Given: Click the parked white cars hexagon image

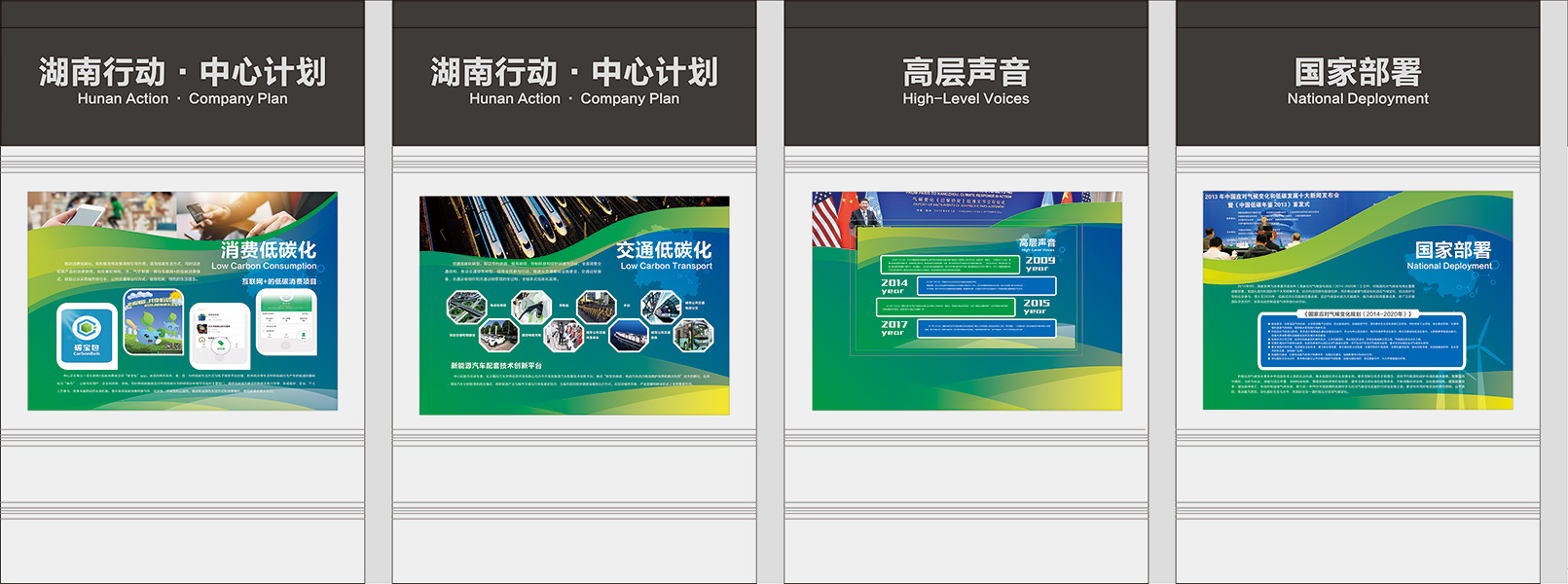Looking at the screenshot, I should 497,337.
